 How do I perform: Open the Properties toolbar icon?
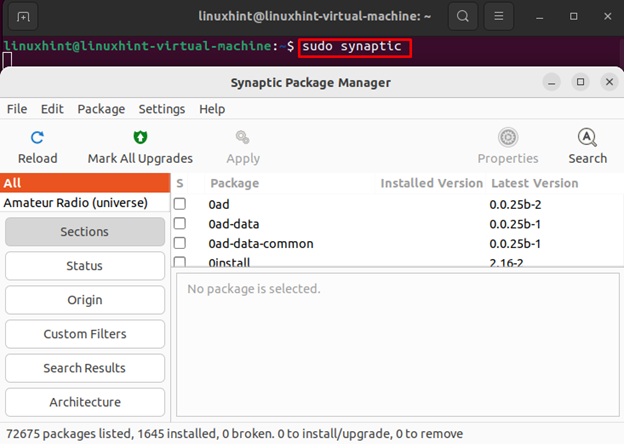[508, 138]
